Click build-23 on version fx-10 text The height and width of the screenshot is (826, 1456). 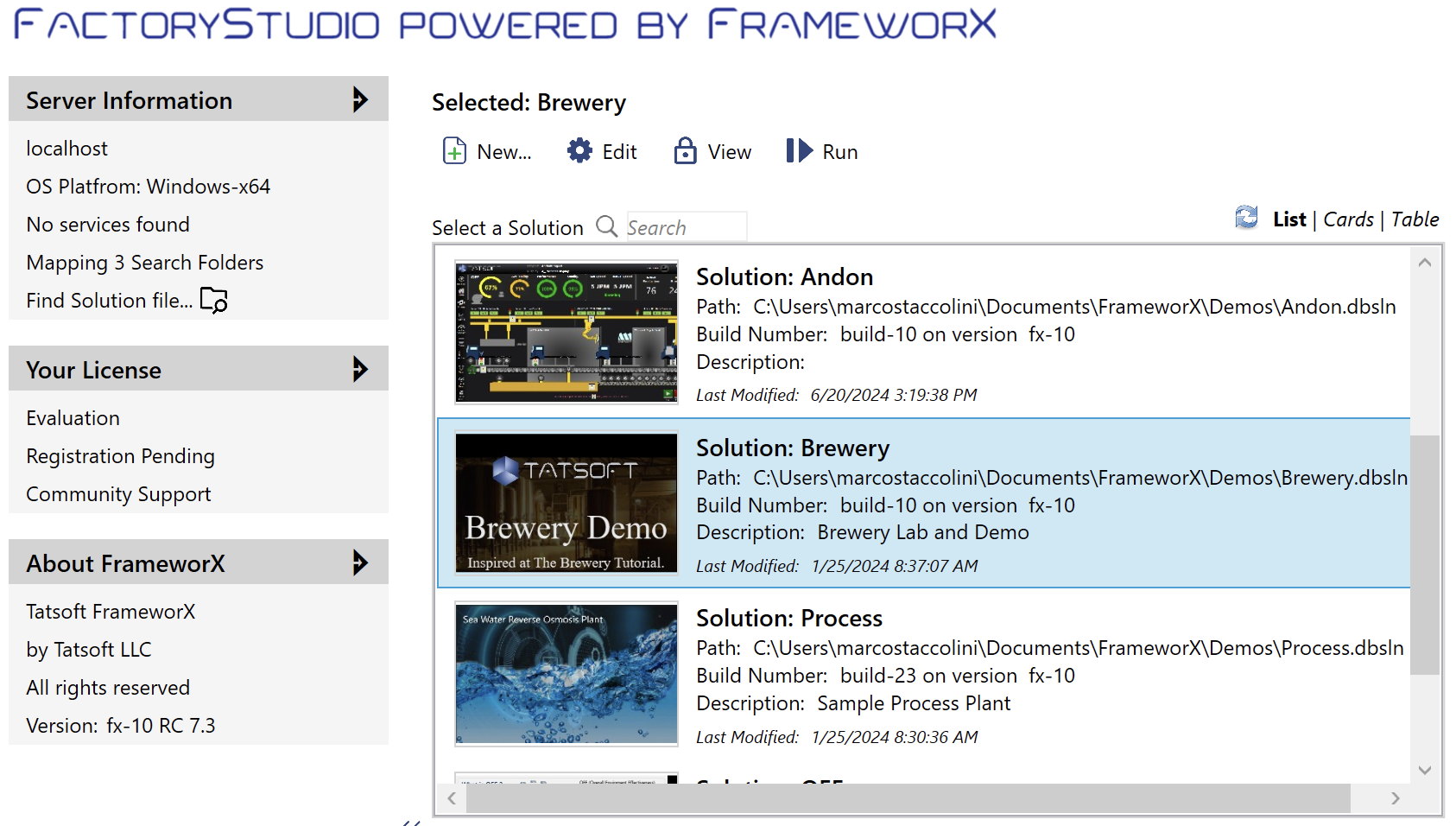click(958, 676)
